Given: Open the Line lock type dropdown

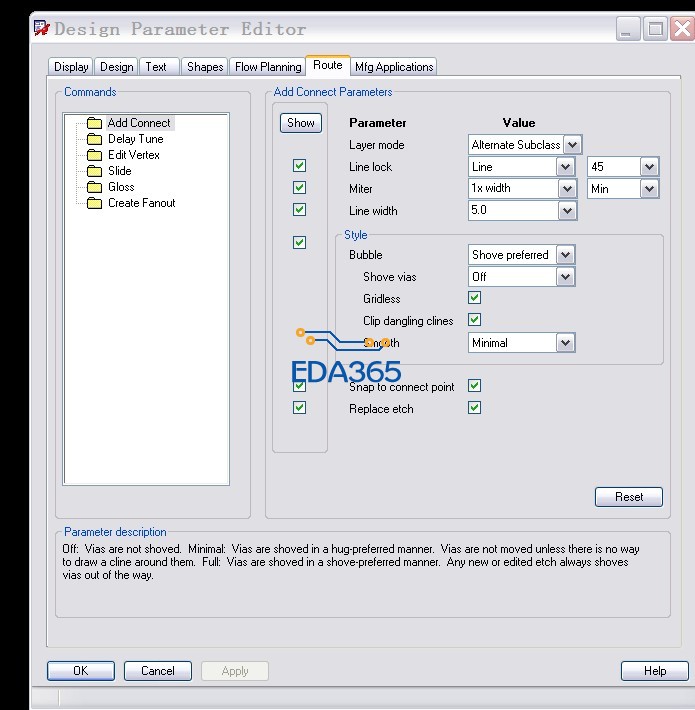Looking at the screenshot, I should click(566, 167).
